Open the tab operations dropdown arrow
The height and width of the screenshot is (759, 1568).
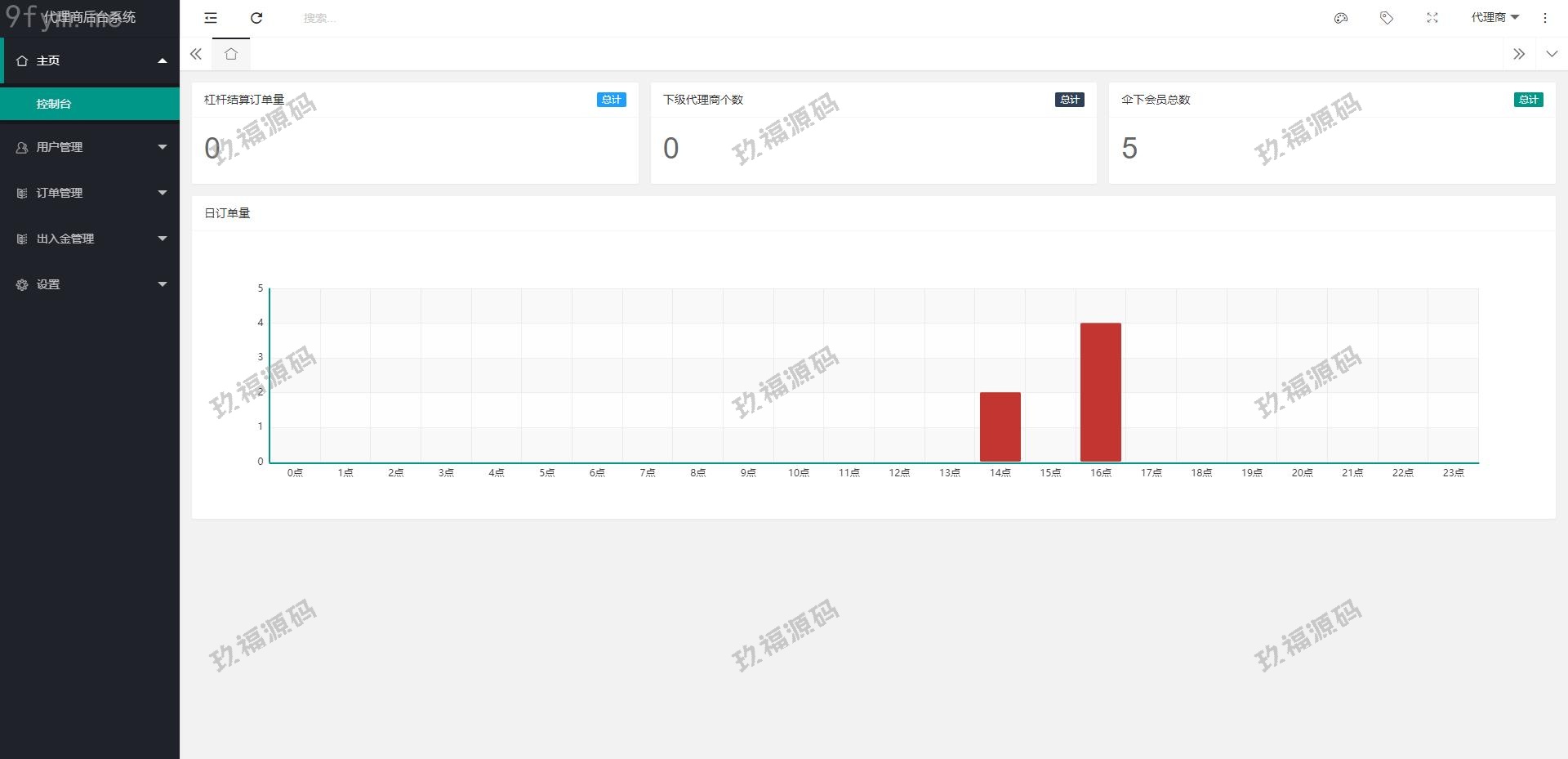click(x=1552, y=54)
